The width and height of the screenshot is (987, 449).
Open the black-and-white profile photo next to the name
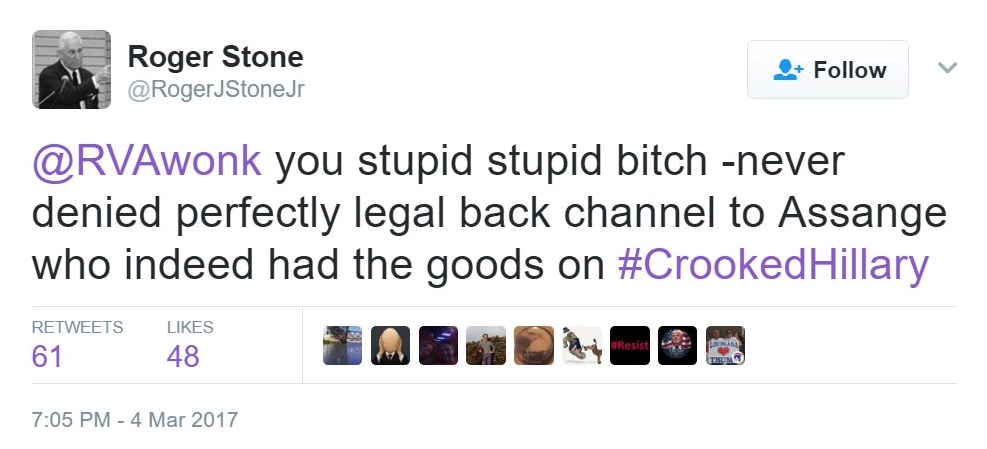71,69
